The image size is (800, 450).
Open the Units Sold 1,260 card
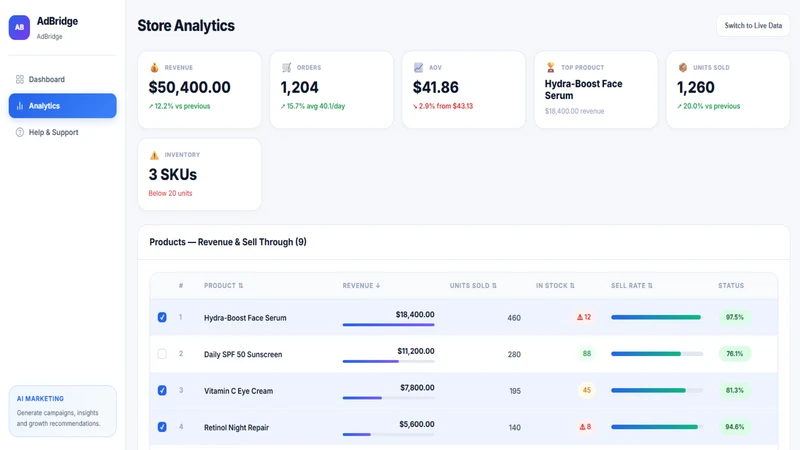(x=728, y=89)
